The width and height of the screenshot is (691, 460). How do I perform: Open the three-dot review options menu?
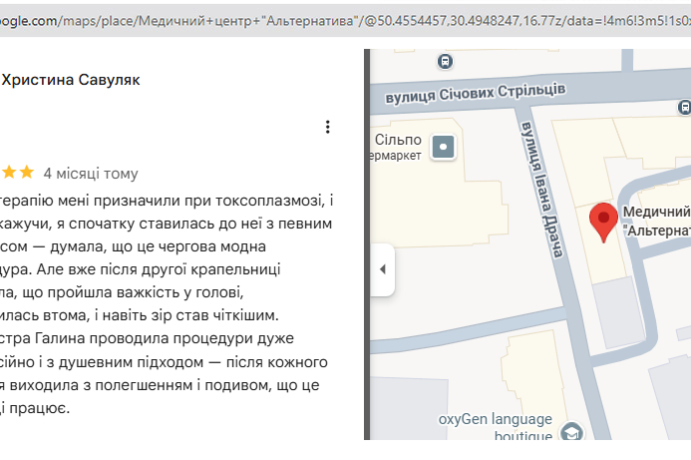[x=327, y=127]
